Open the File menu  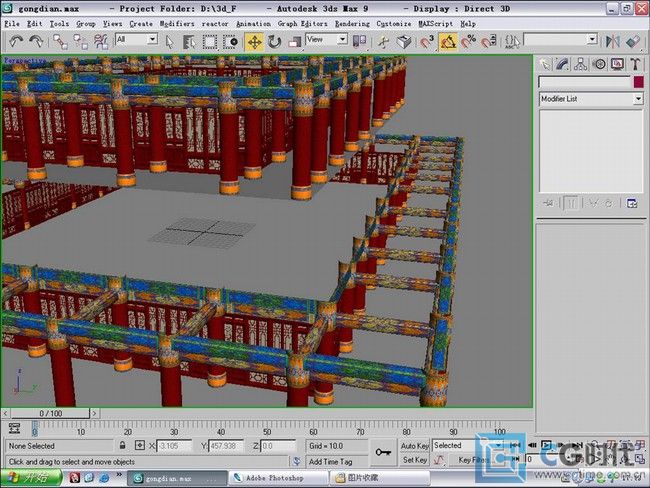(12, 24)
